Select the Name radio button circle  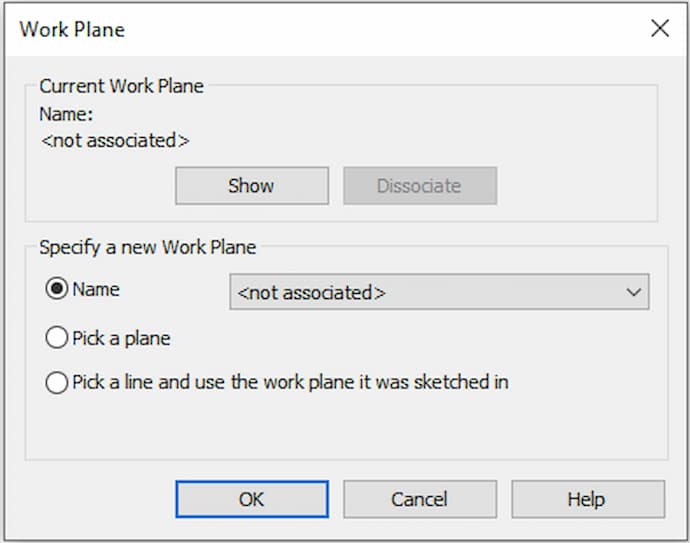57,289
